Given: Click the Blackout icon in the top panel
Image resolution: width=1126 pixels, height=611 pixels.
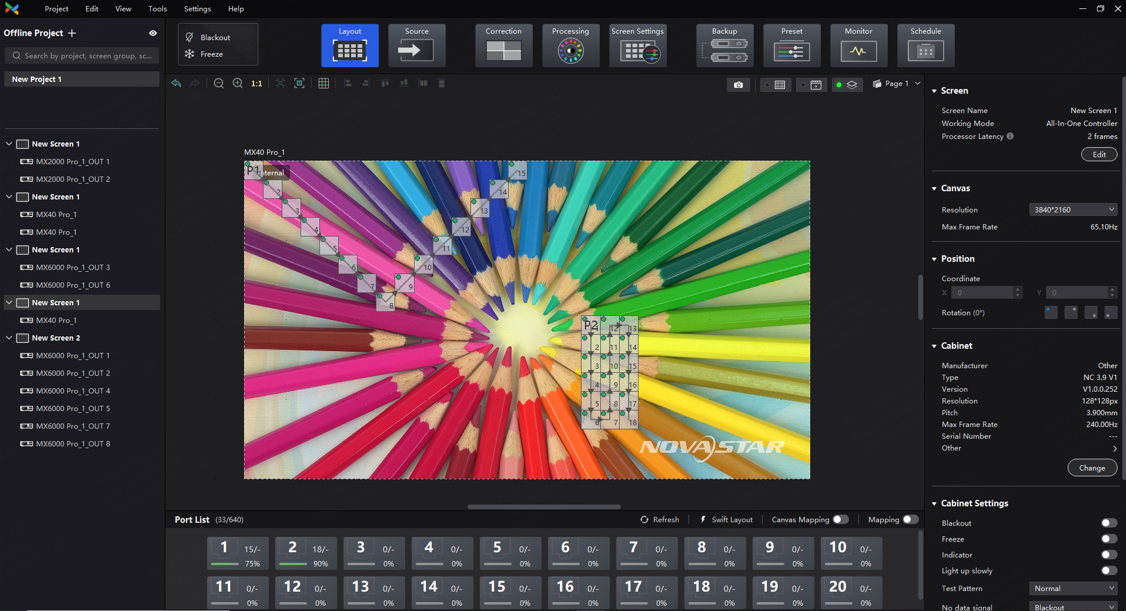Looking at the screenshot, I should [x=190, y=37].
